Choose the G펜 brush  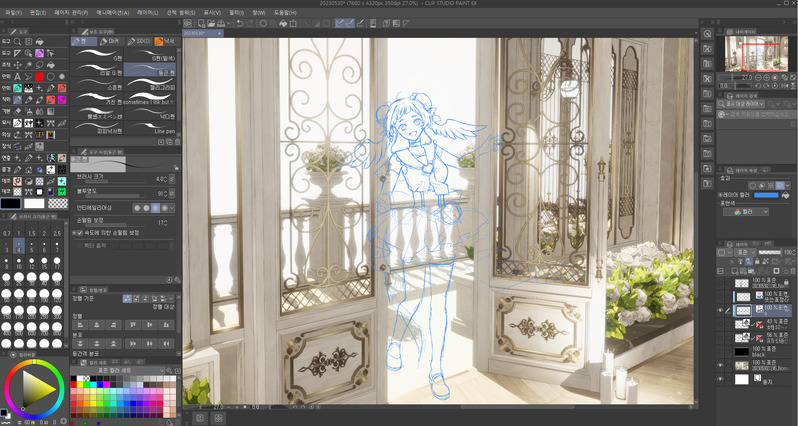97,54
